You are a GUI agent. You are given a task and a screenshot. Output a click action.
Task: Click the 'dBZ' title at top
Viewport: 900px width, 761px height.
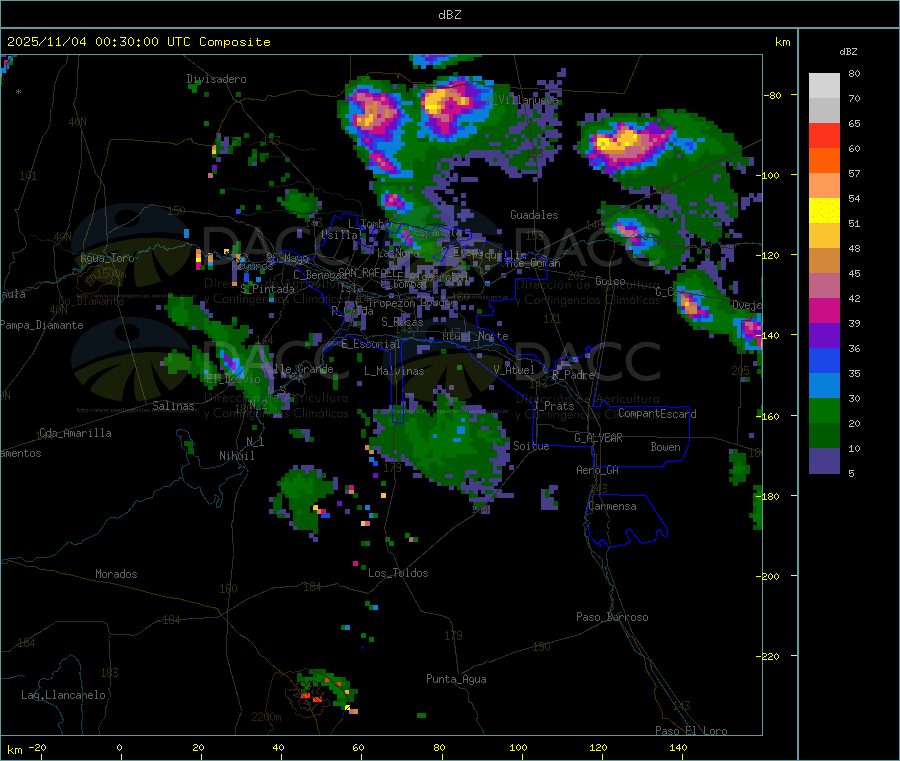coord(449,15)
